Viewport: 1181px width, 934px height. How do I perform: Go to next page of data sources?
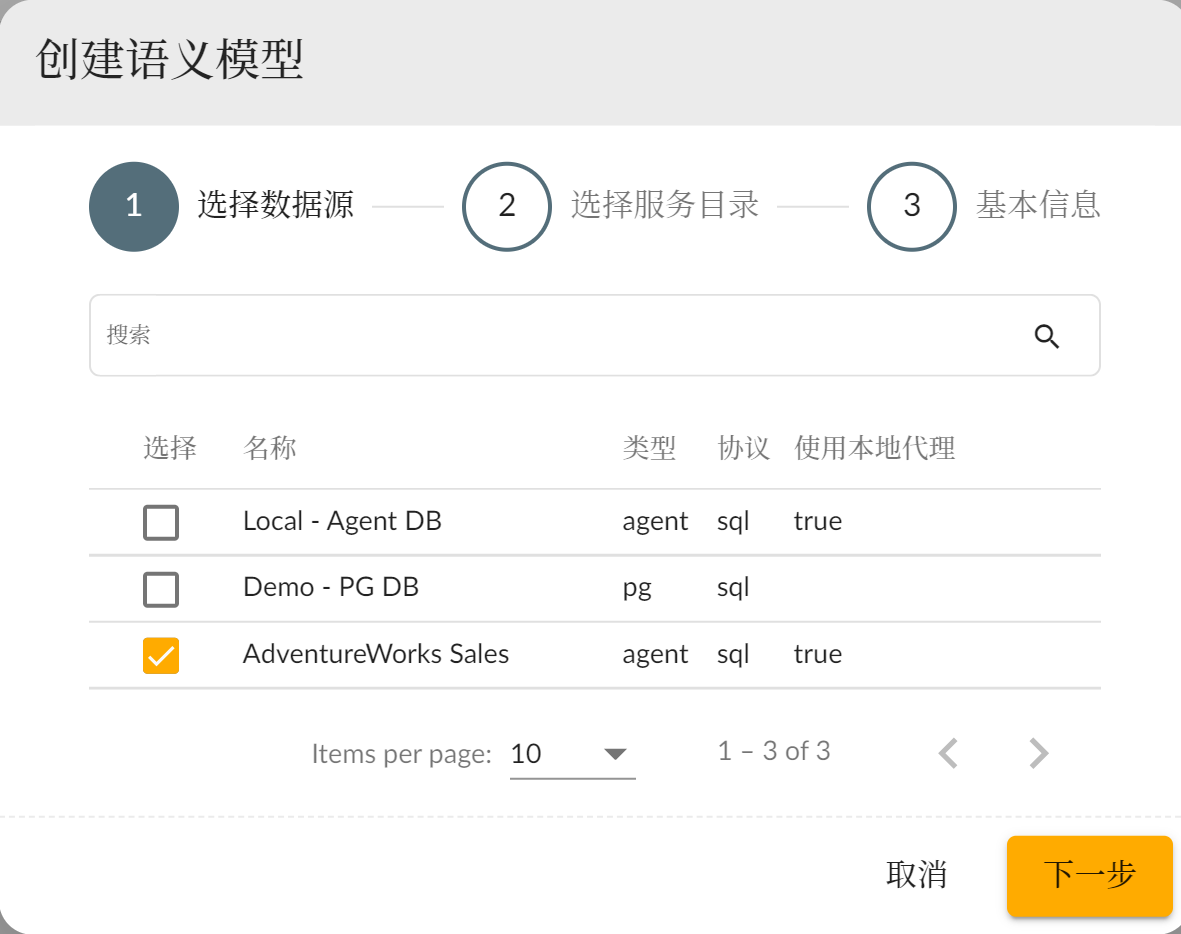(x=1039, y=753)
